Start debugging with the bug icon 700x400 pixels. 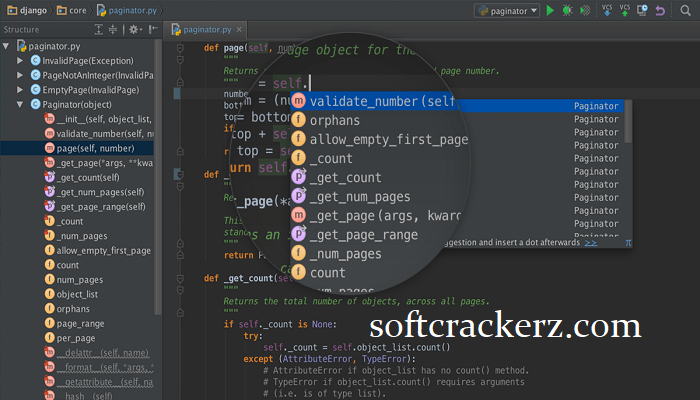[567, 10]
